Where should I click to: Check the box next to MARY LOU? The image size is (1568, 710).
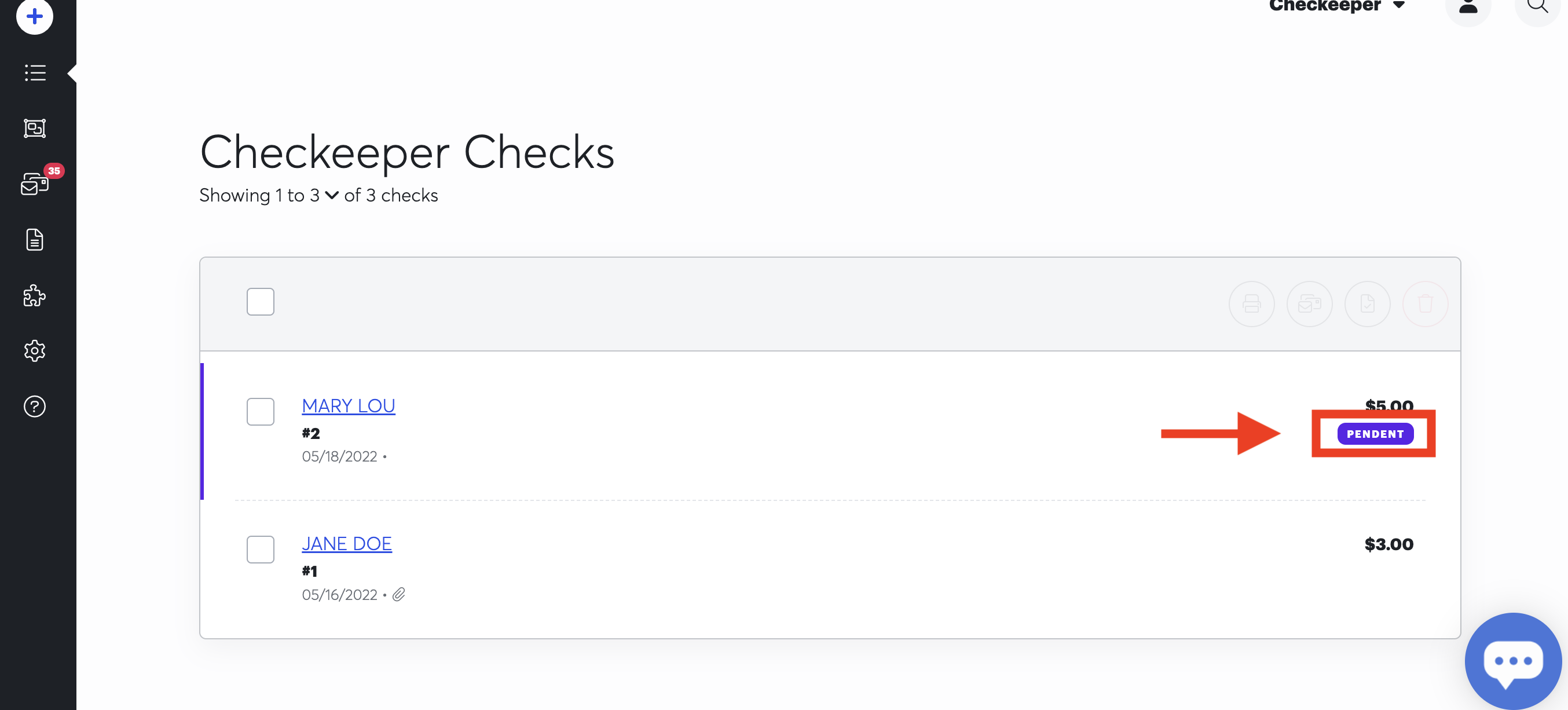coord(261,412)
